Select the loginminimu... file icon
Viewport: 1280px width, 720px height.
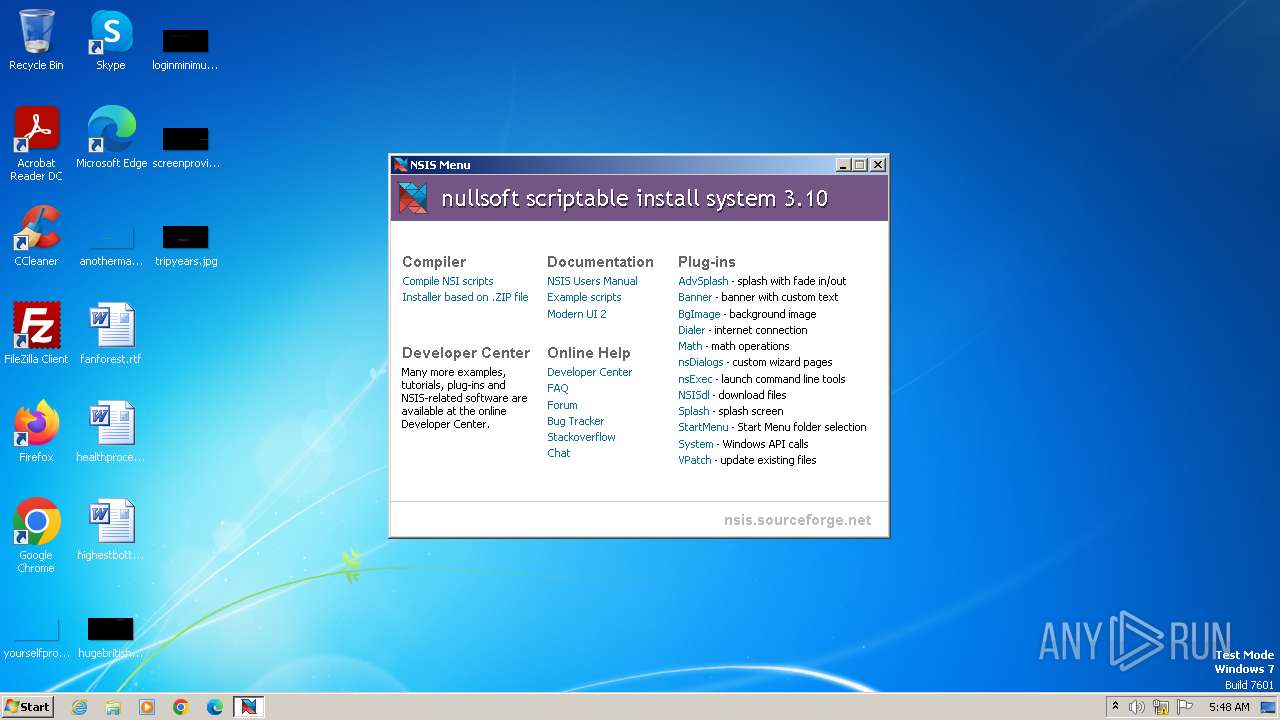tap(186, 47)
